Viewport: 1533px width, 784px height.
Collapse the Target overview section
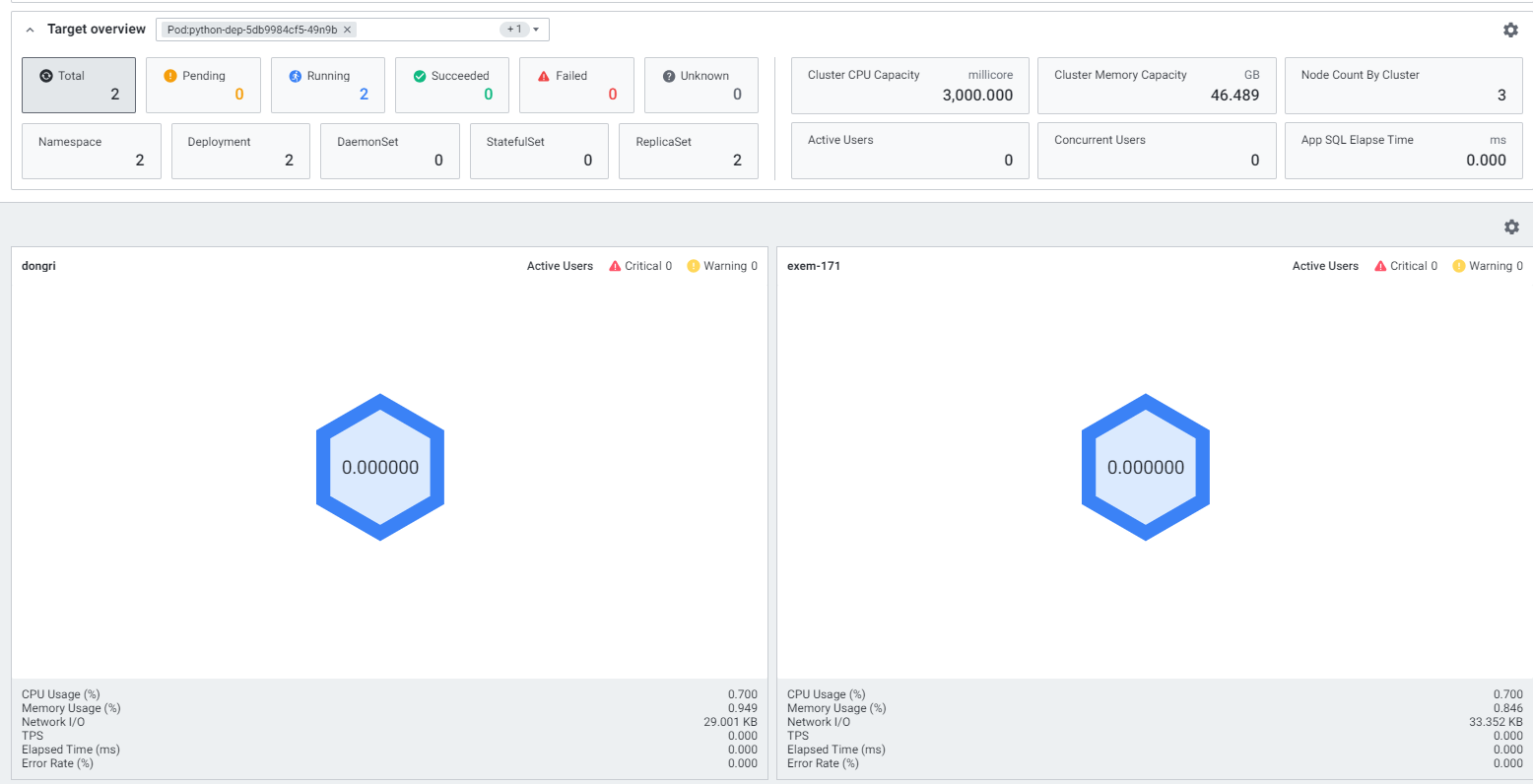coord(30,30)
